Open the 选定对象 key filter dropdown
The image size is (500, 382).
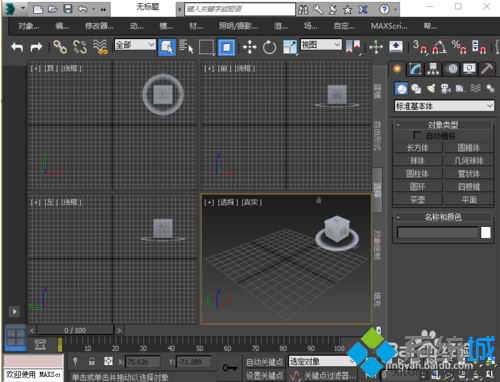click(322, 361)
